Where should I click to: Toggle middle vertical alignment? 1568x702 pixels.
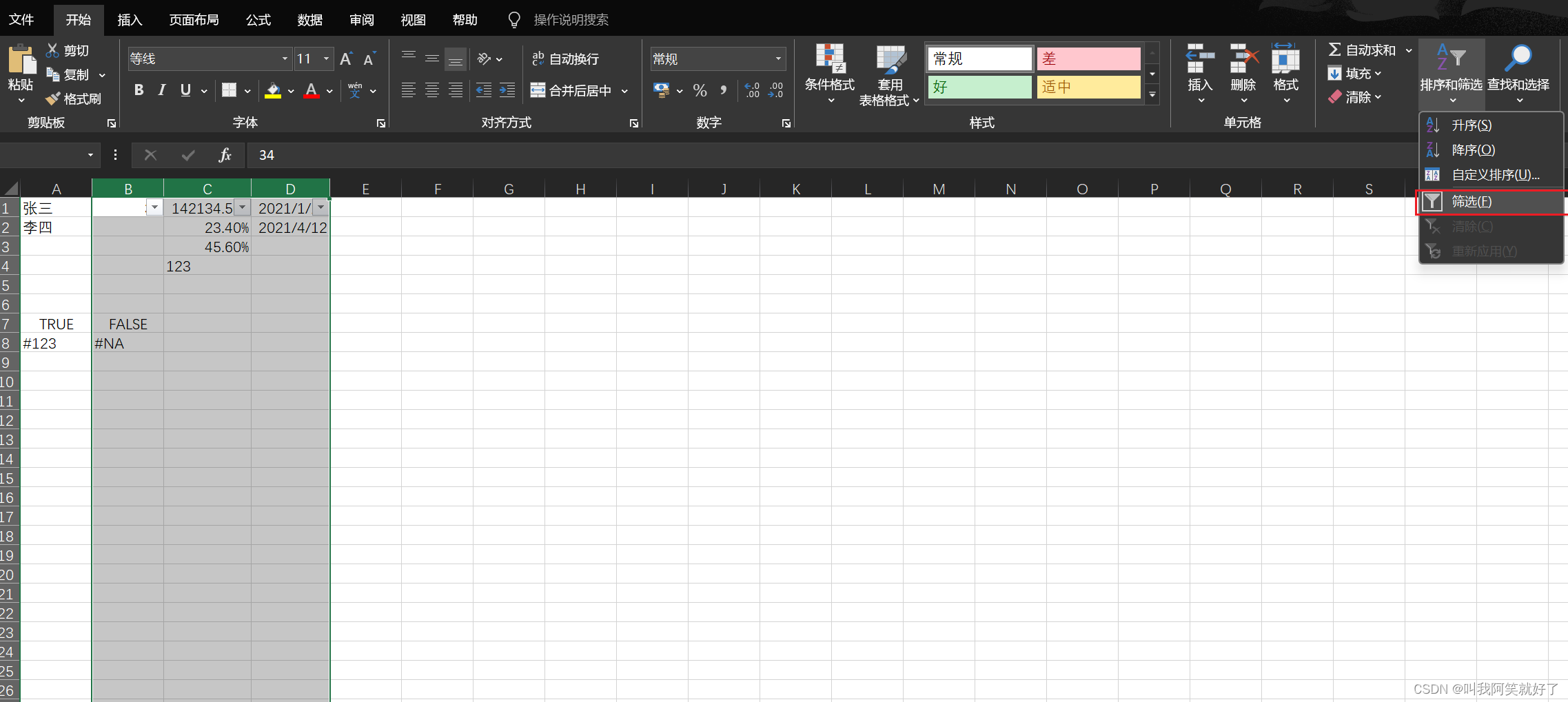pos(432,59)
